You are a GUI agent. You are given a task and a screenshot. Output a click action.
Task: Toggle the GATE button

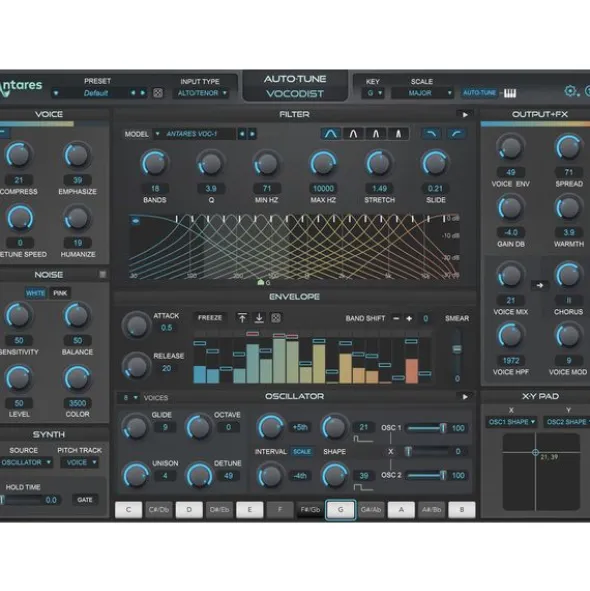click(x=85, y=500)
